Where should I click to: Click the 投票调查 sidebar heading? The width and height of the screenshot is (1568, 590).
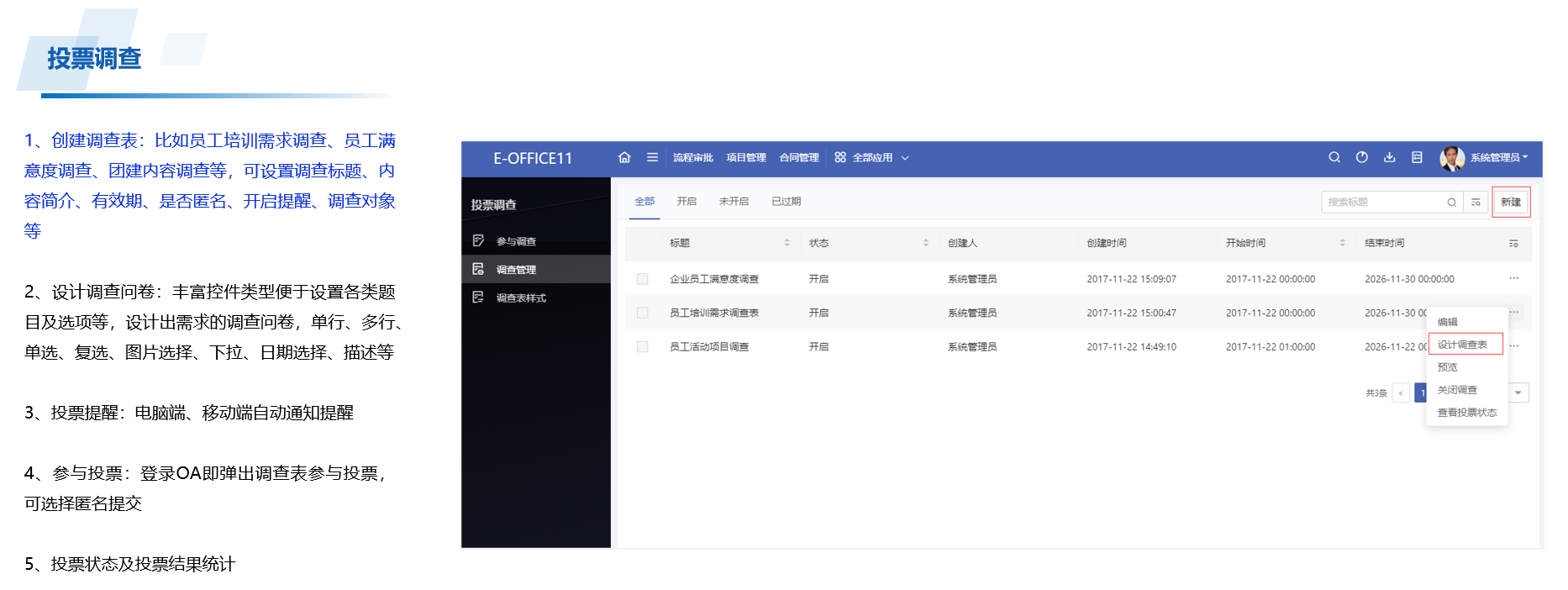click(494, 204)
